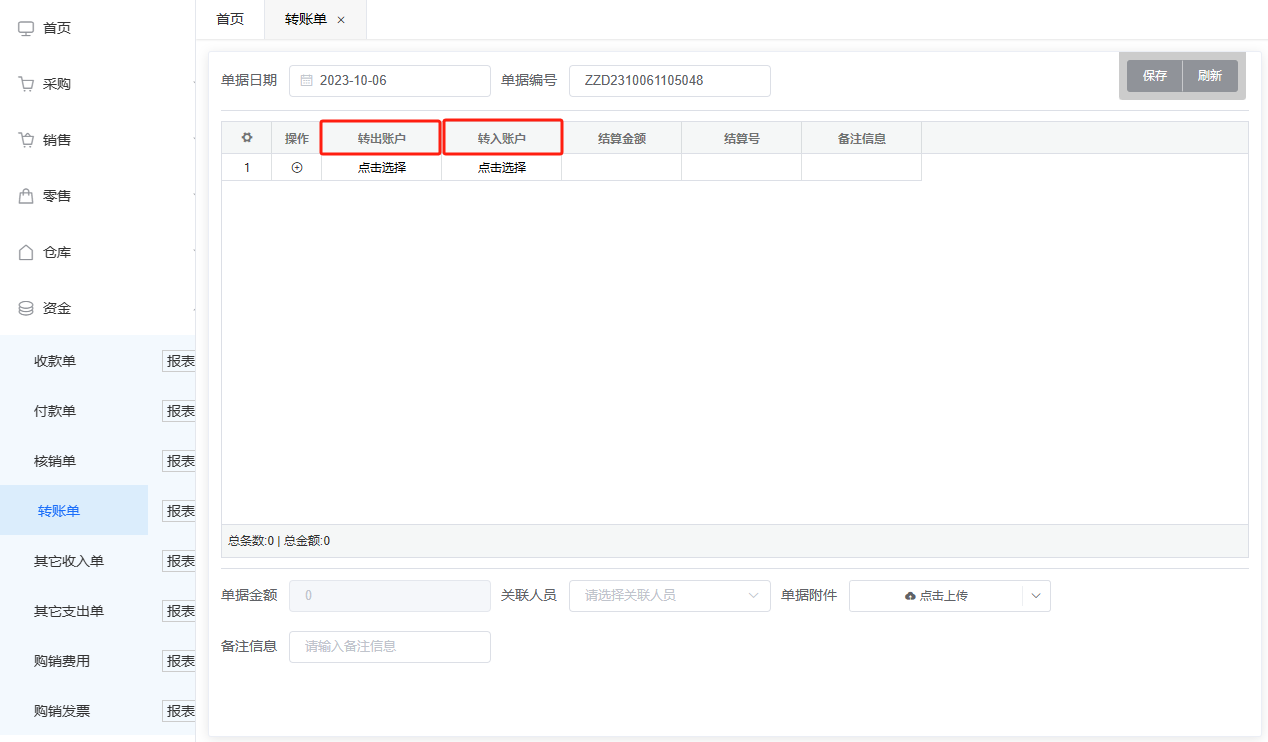1268x742 pixels.
Task: Click the 首页 monitor icon in sidebar
Action: pos(27,28)
